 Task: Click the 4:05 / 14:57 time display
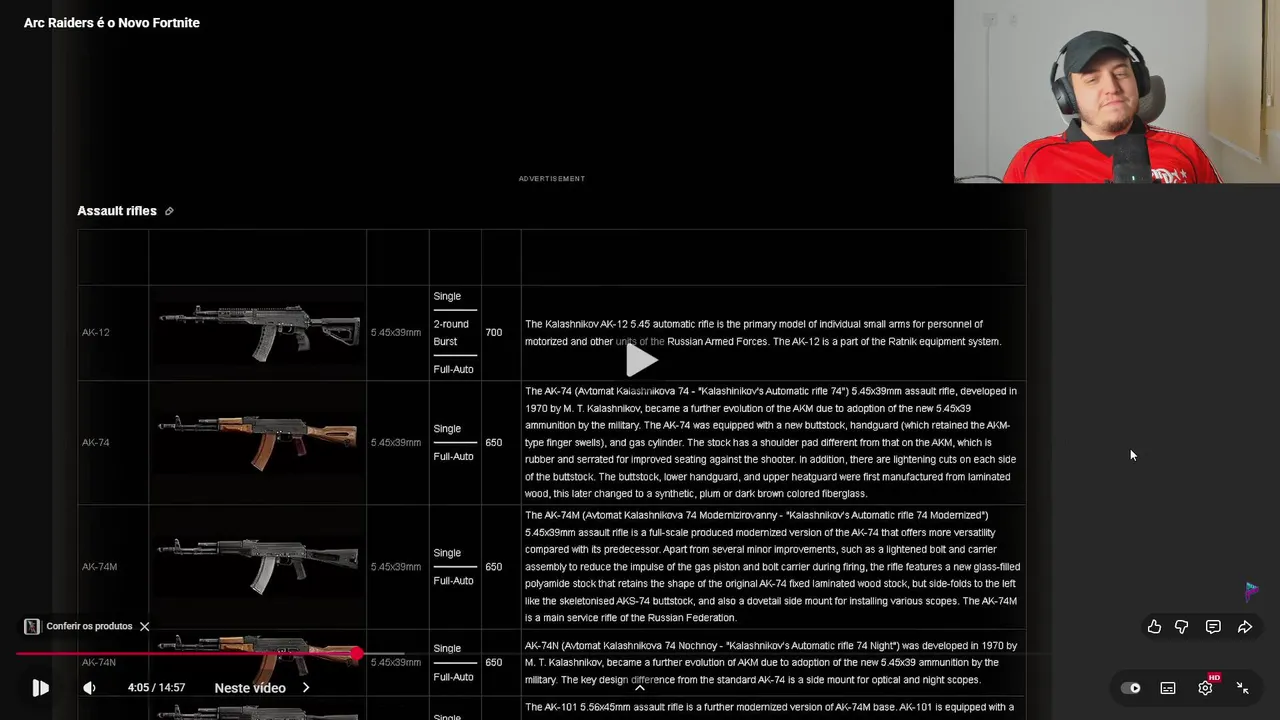point(156,688)
